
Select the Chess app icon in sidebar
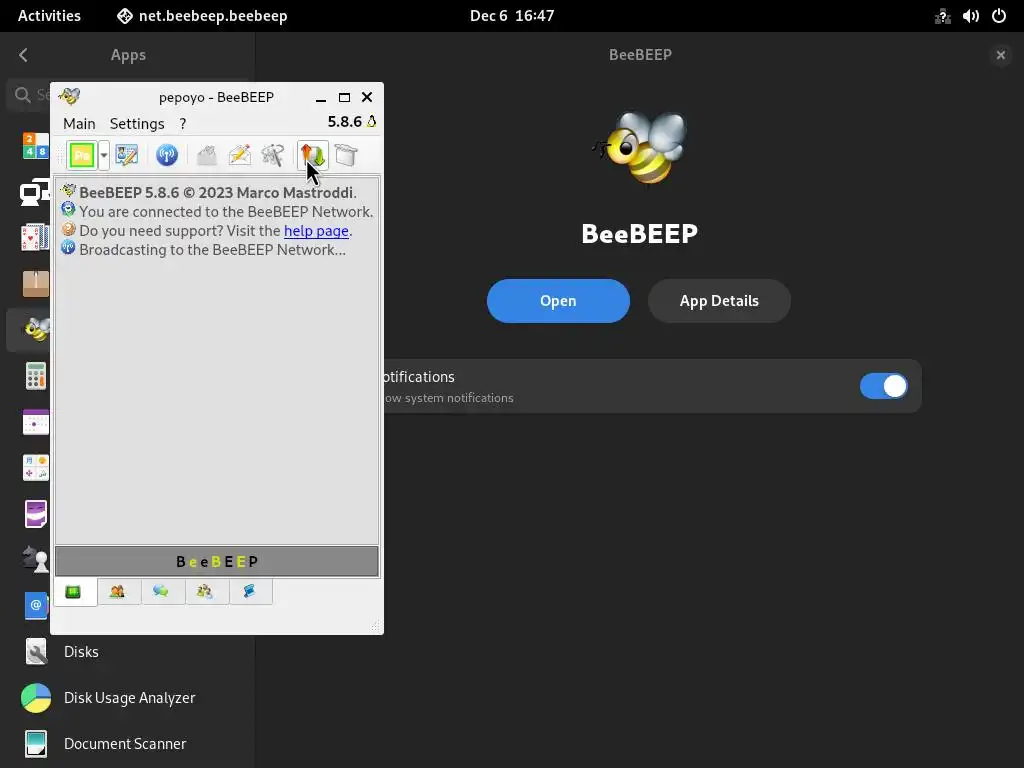(35, 560)
